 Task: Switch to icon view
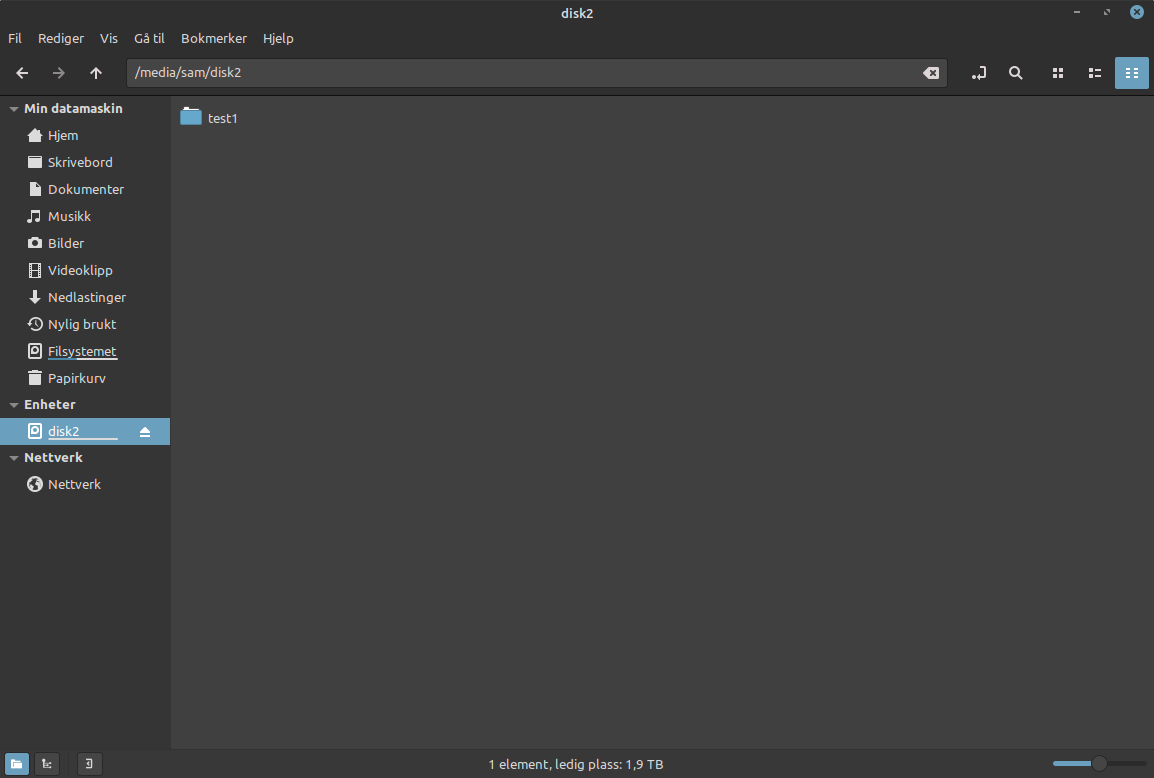[x=1058, y=73]
